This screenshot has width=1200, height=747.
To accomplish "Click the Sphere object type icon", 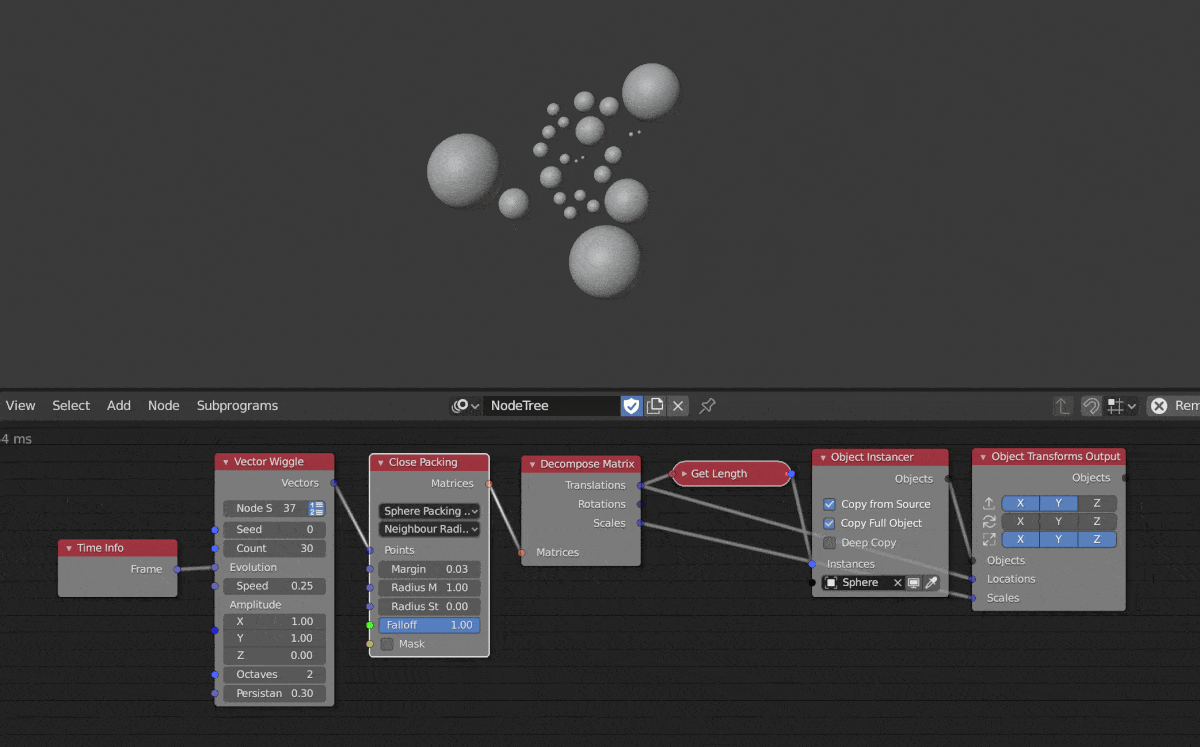I will pos(831,583).
